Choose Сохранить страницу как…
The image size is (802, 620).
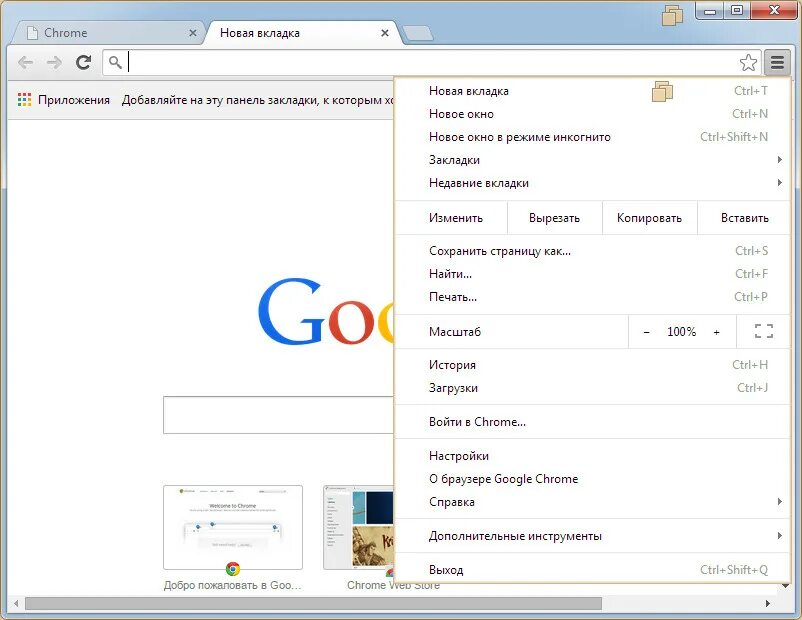(x=593, y=251)
